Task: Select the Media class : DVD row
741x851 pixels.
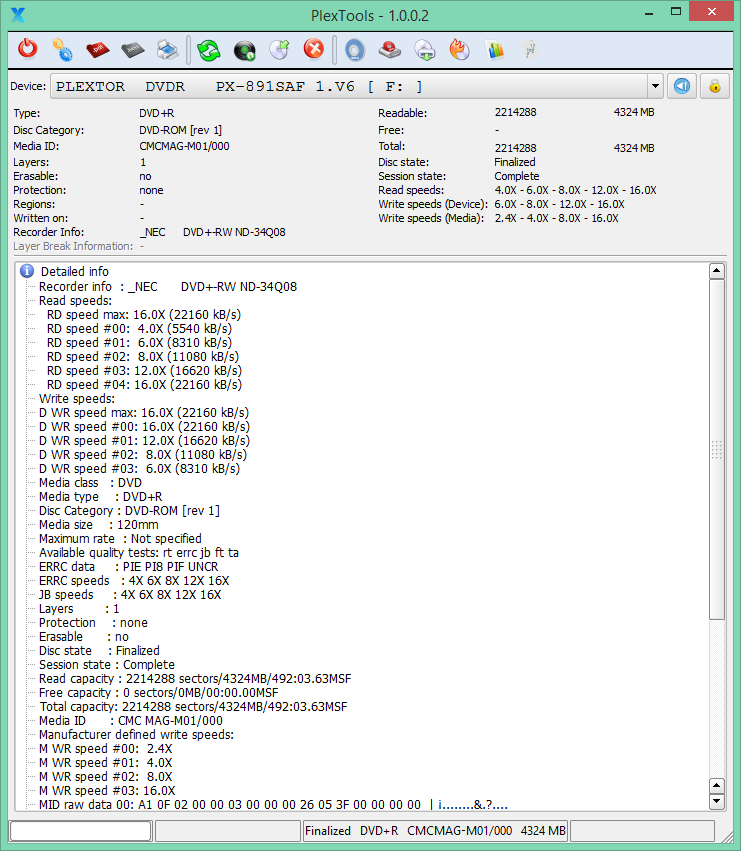Action: coord(90,482)
